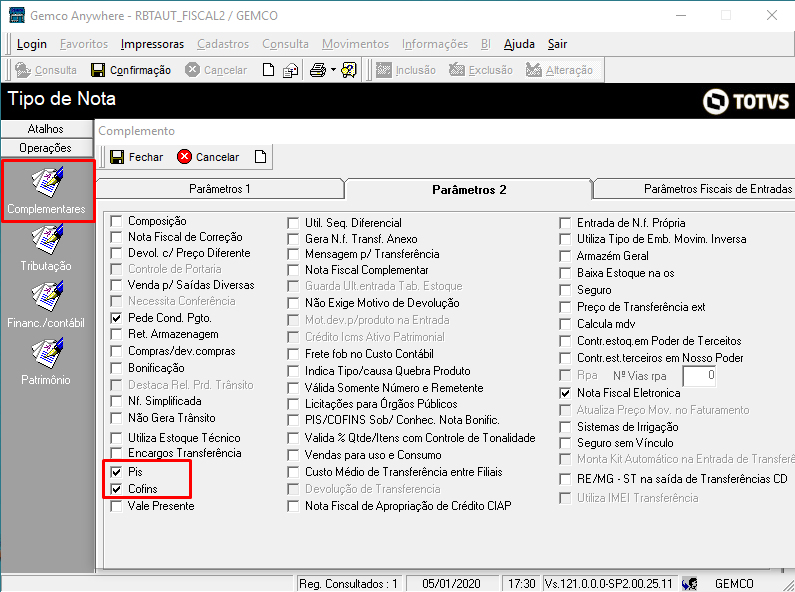This screenshot has width=795, height=592.
Task: Open the Login menu
Action: (31, 44)
